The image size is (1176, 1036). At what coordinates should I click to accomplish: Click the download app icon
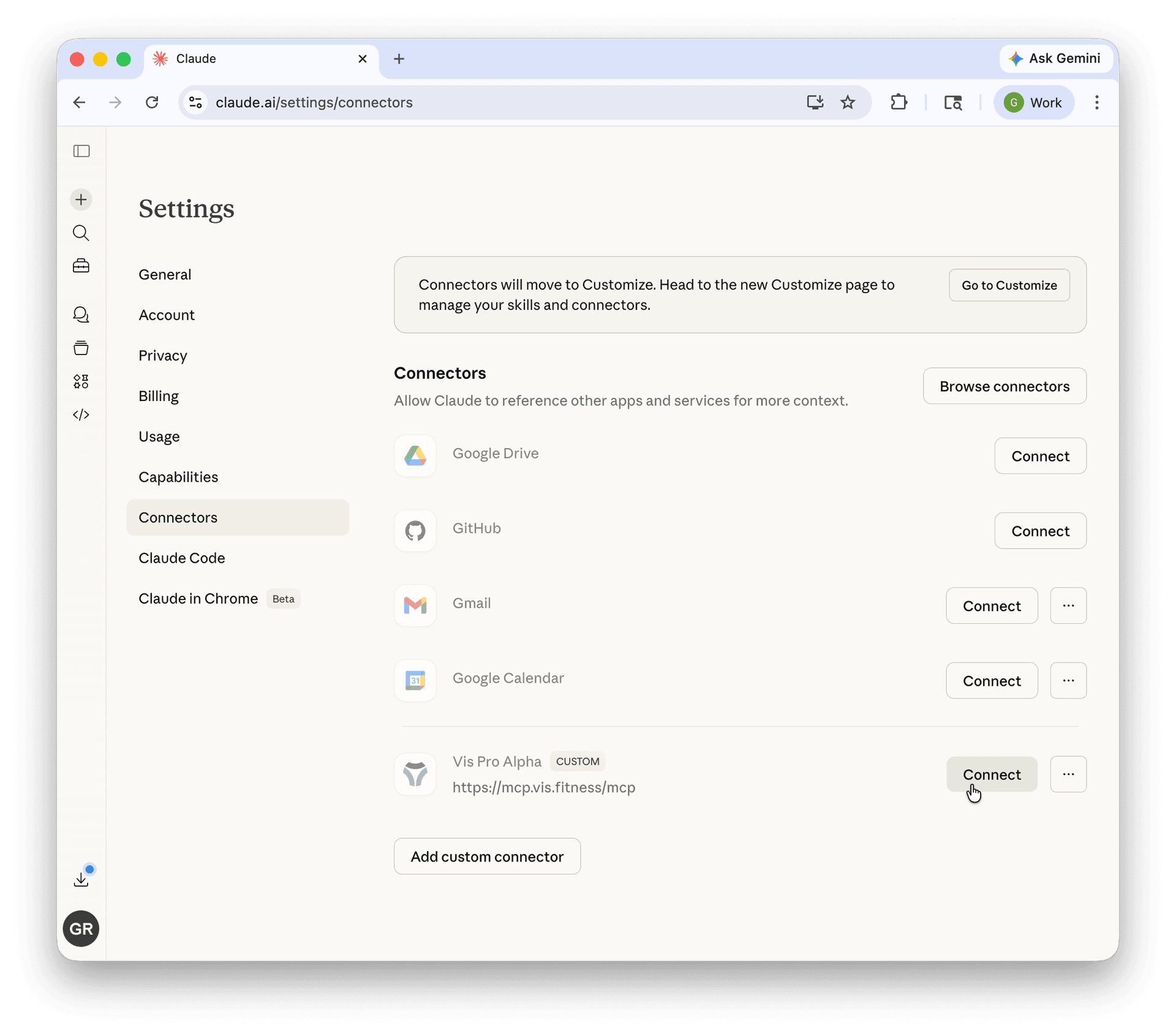click(x=81, y=879)
